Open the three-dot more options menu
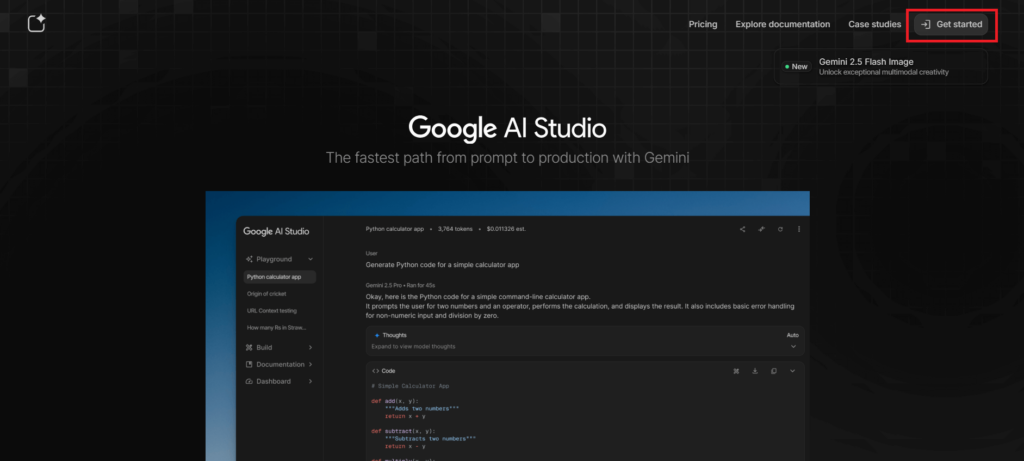Screen dimensions: 1024x461 pos(799,229)
